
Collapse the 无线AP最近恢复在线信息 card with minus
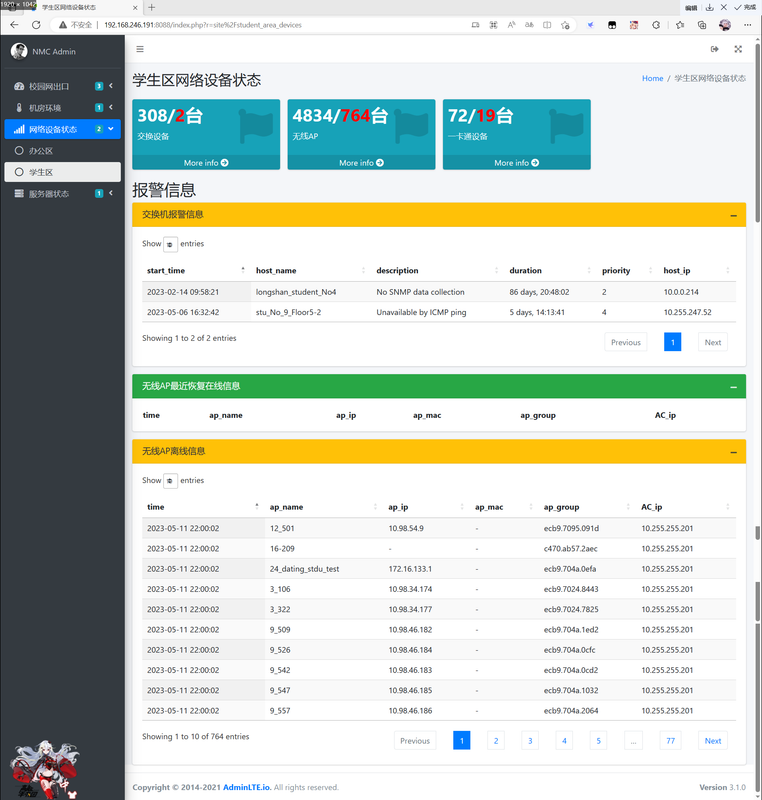point(733,387)
